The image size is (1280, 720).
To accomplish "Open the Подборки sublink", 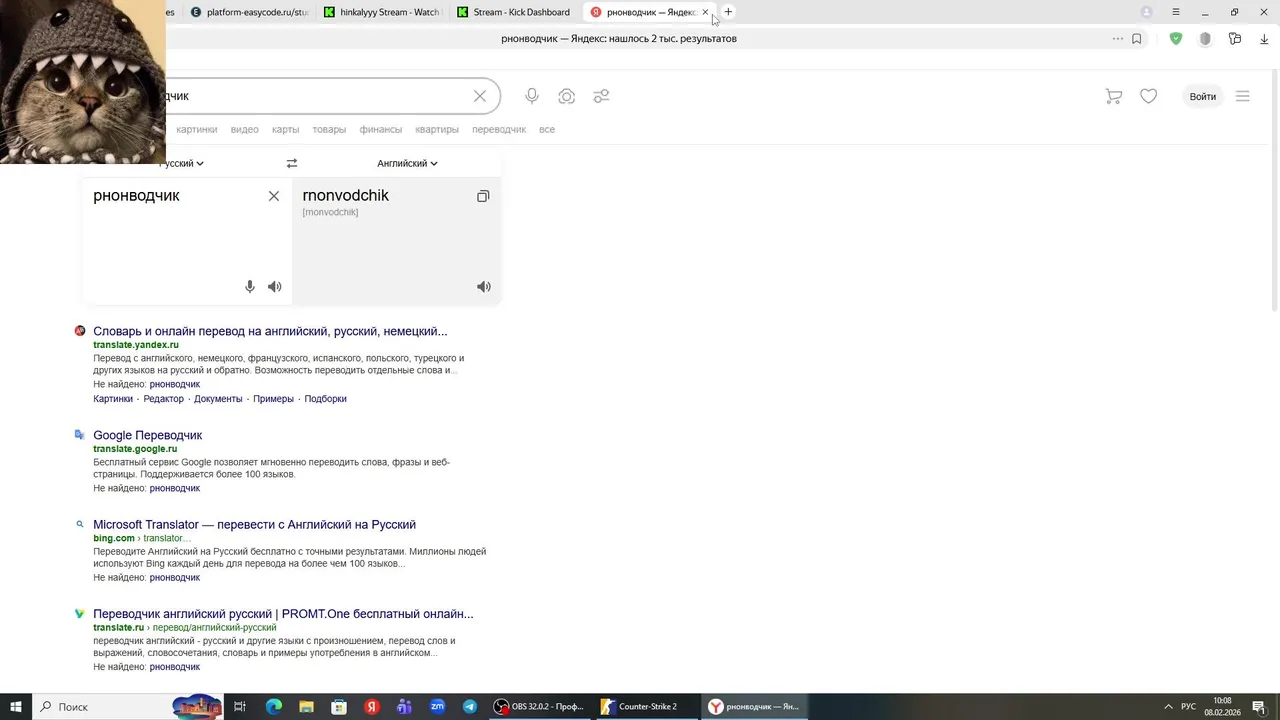I will pos(326,399).
